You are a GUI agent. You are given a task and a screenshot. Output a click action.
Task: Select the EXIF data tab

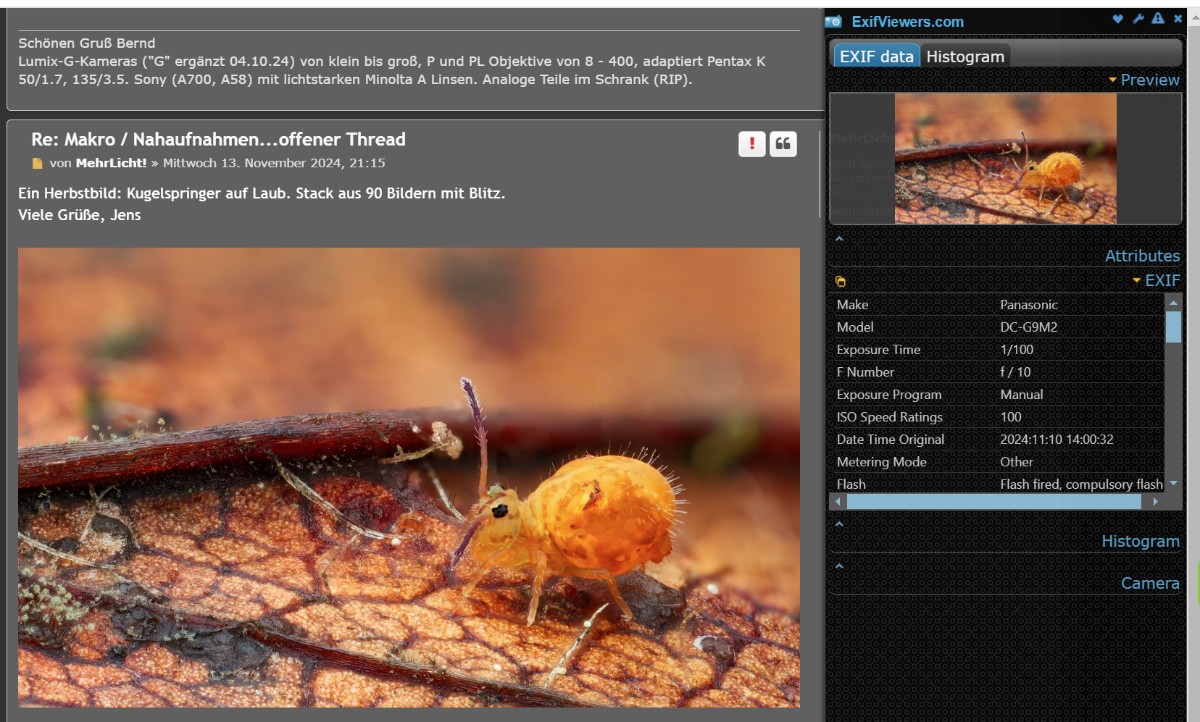pos(876,57)
